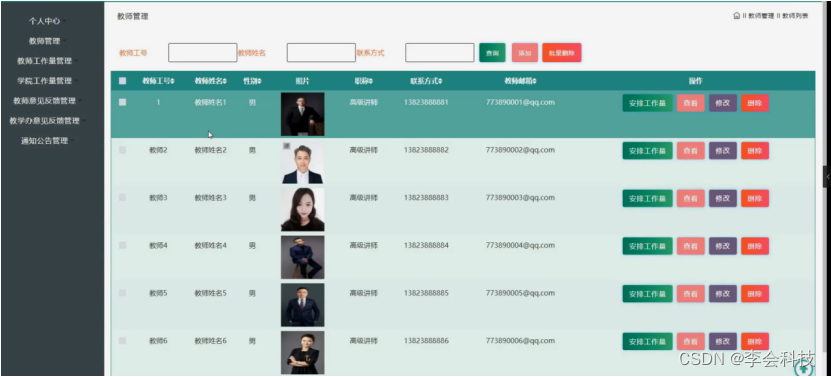Click 修改 for 教师3 row
Image resolution: width=831 pixels, height=377 pixels.
pyautogui.click(x=723, y=198)
